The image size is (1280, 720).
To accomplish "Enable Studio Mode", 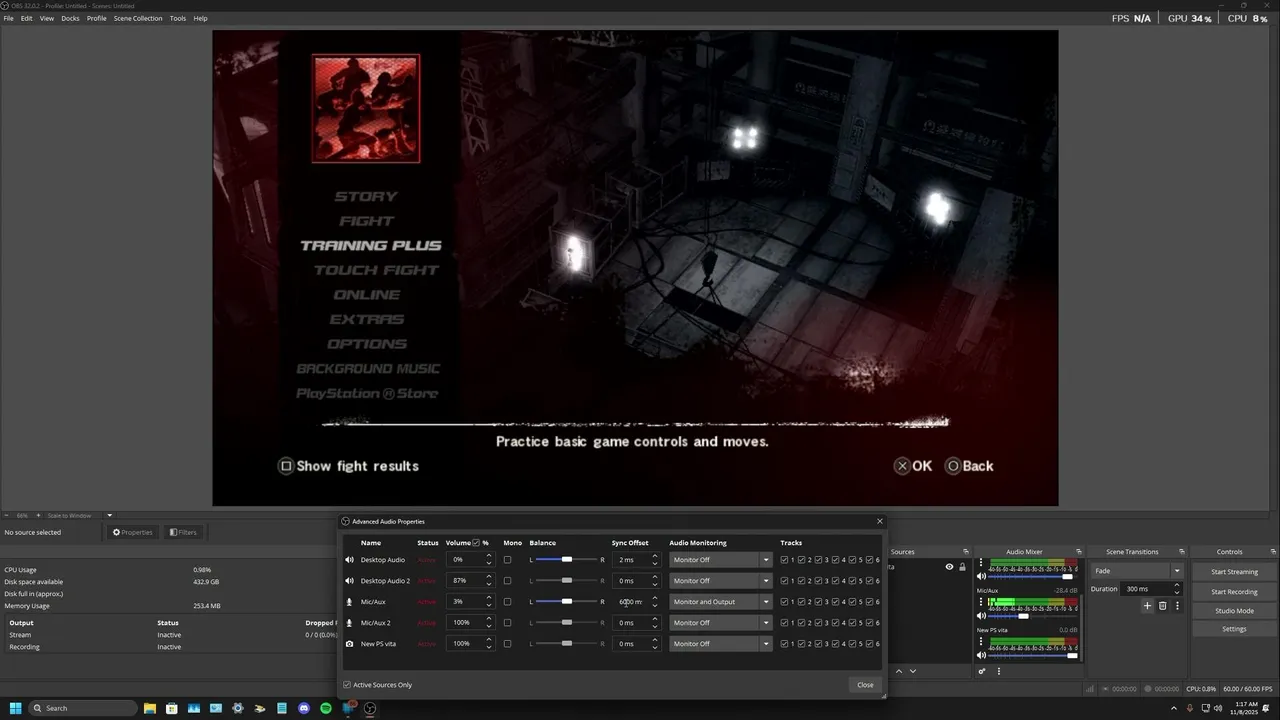I will click(x=1234, y=611).
